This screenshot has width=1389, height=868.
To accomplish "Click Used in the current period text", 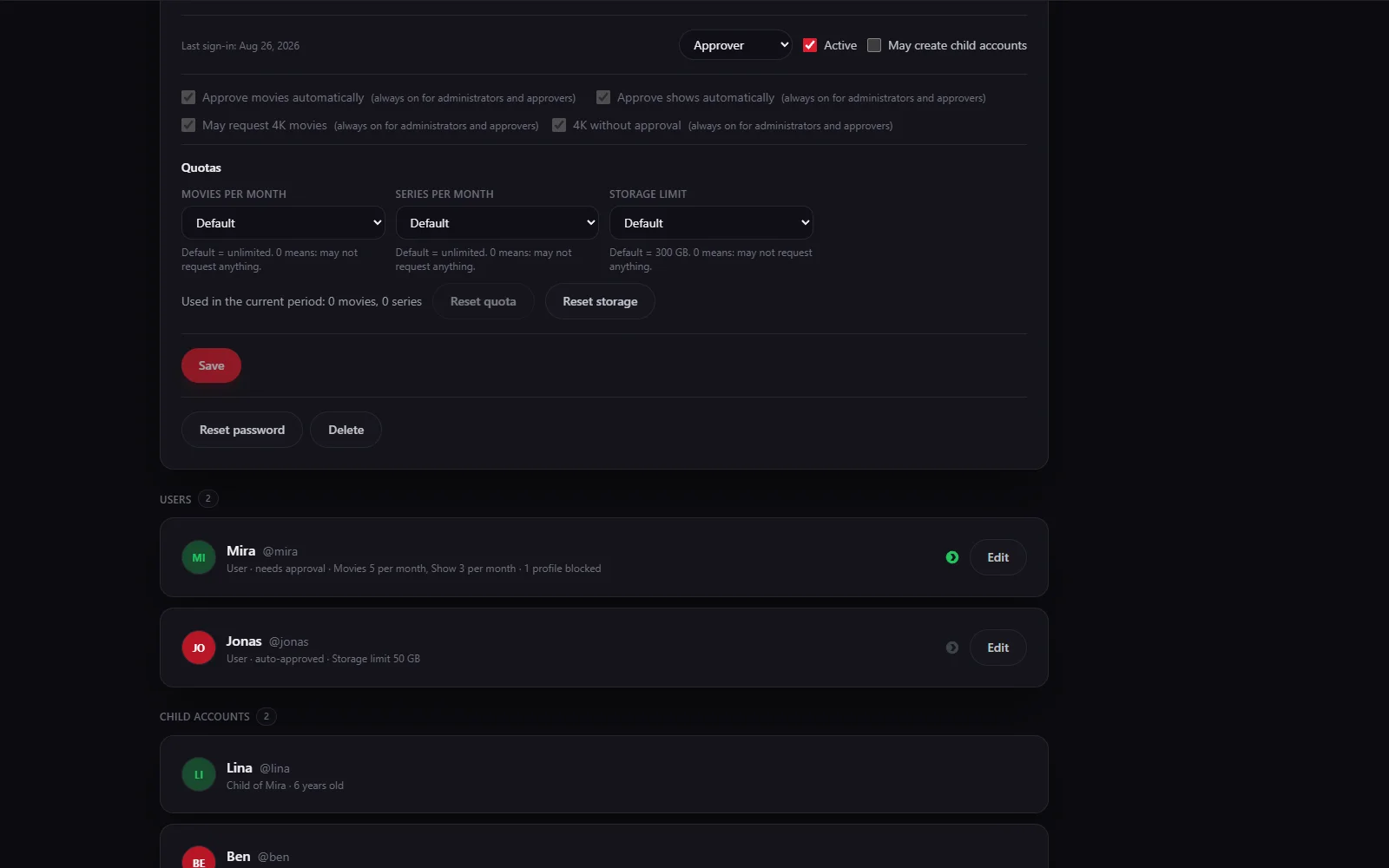I will (301, 301).
